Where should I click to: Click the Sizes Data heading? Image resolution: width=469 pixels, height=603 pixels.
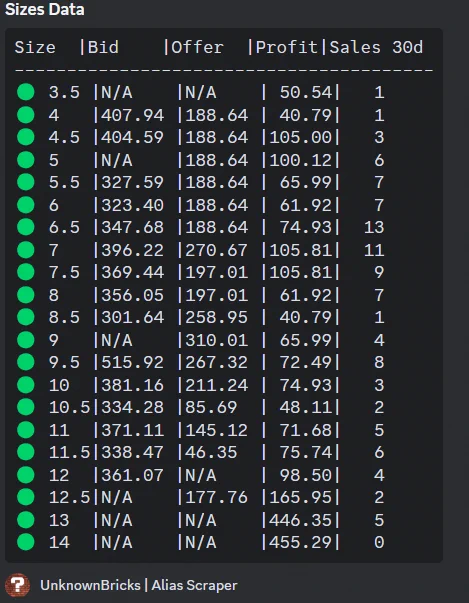[45, 10]
